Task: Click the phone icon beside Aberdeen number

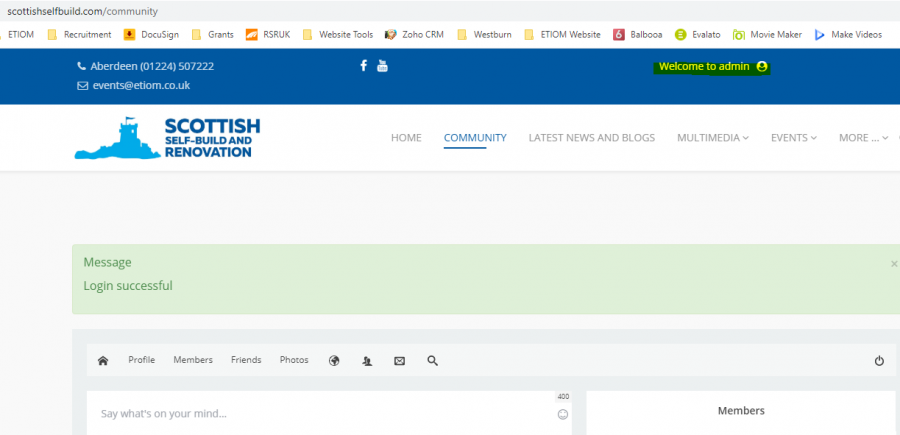Action: [82, 66]
